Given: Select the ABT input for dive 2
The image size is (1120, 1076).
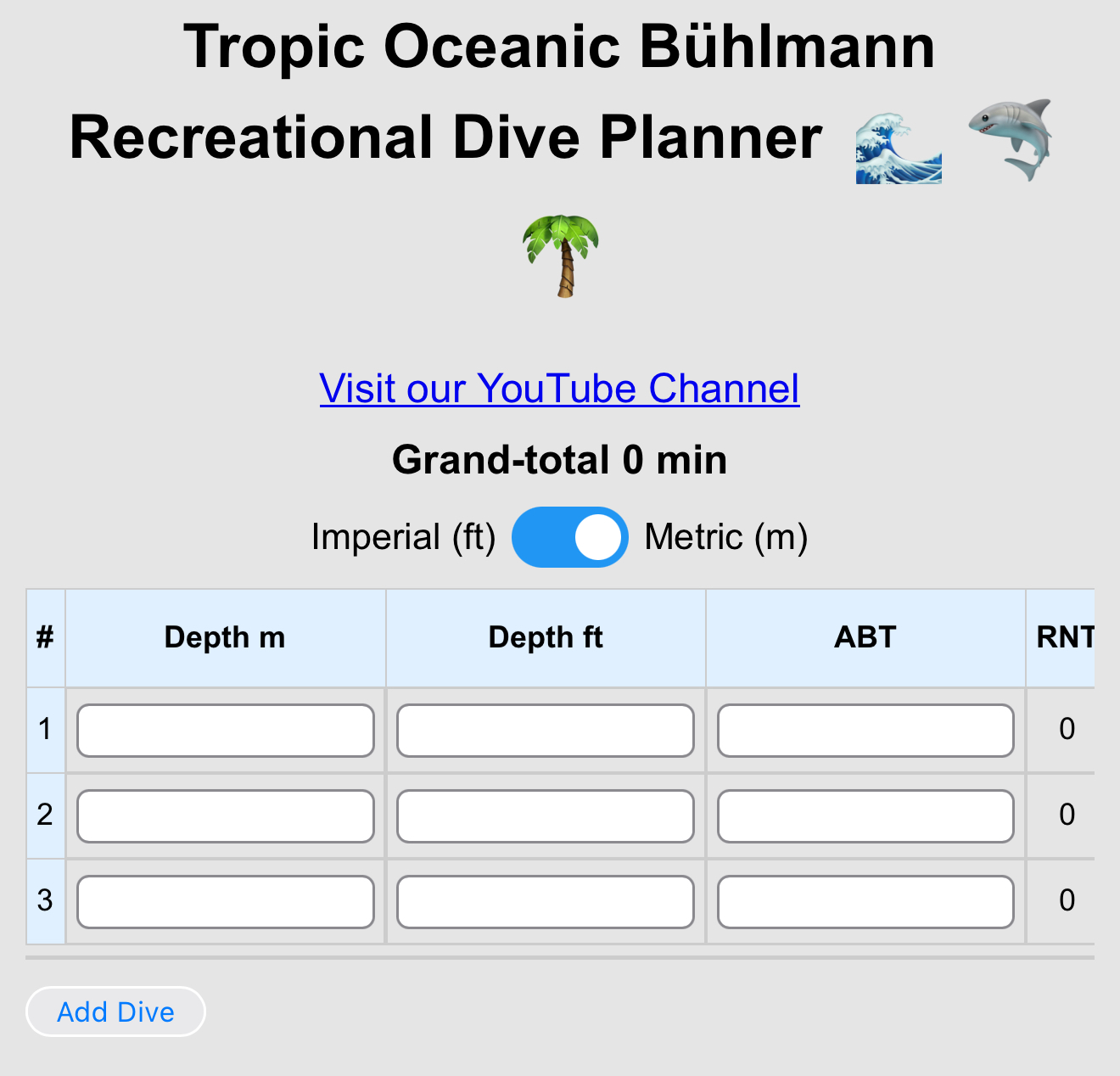Looking at the screenshot, I should 865,815.
